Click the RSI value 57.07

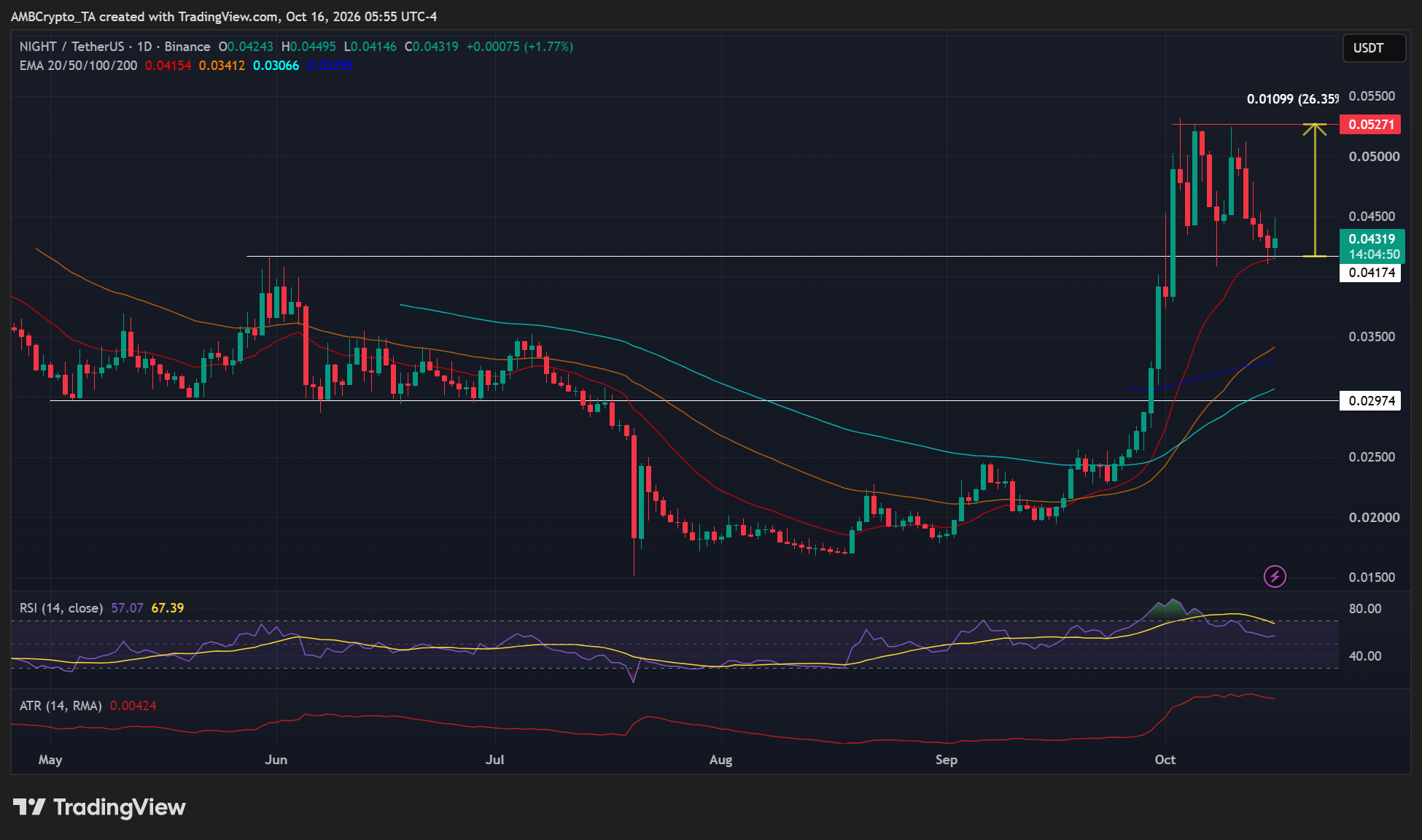pos(127,608)
